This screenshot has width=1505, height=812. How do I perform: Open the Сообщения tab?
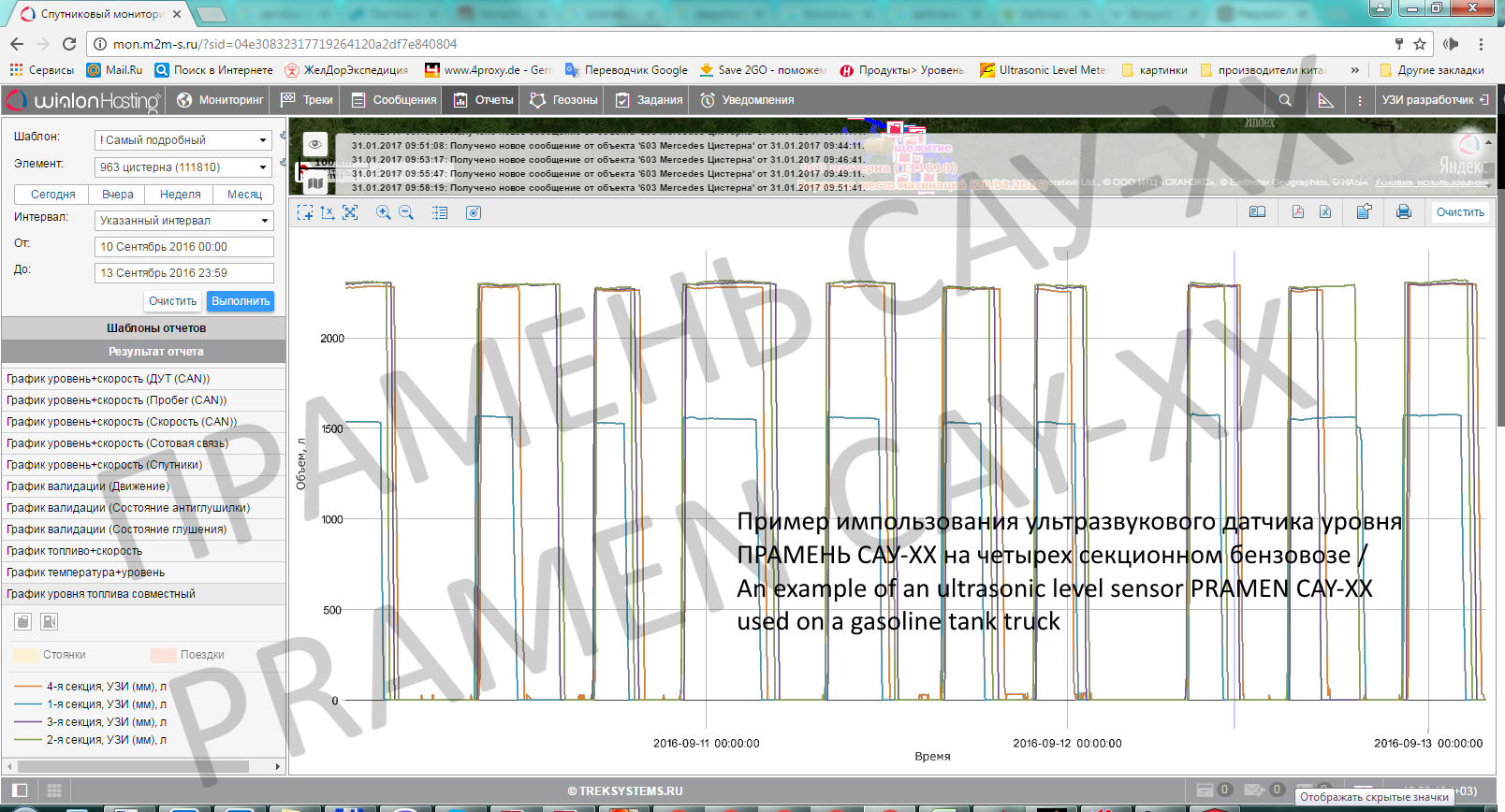[x=394, y=100]
